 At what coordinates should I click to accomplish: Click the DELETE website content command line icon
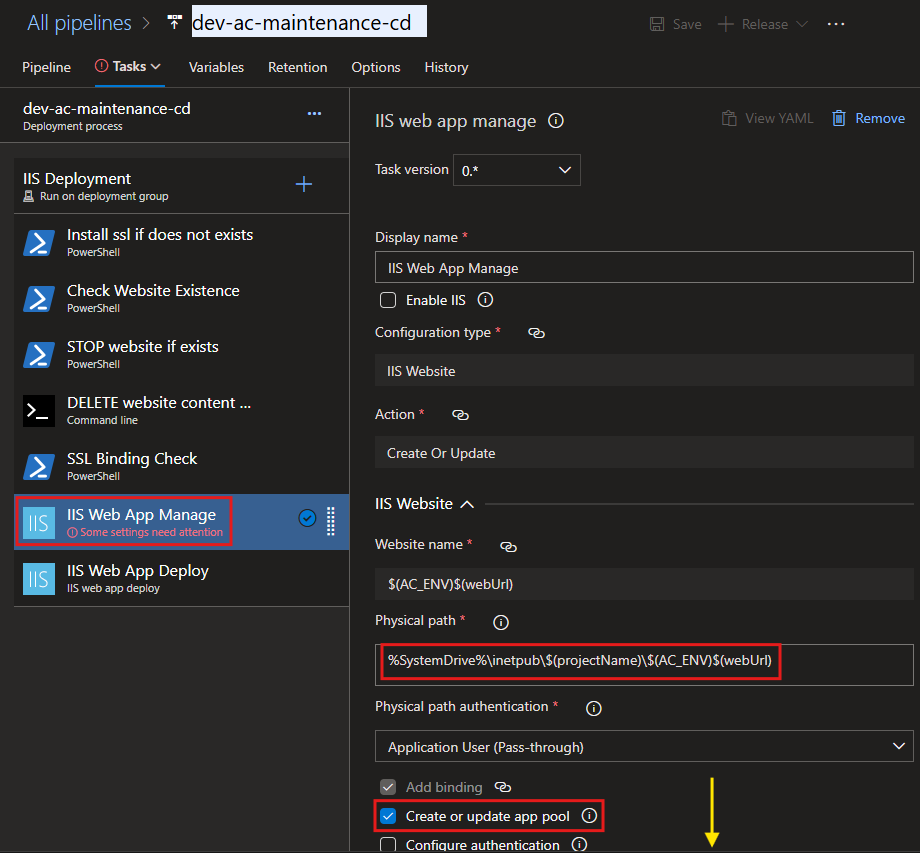(39, 411)
